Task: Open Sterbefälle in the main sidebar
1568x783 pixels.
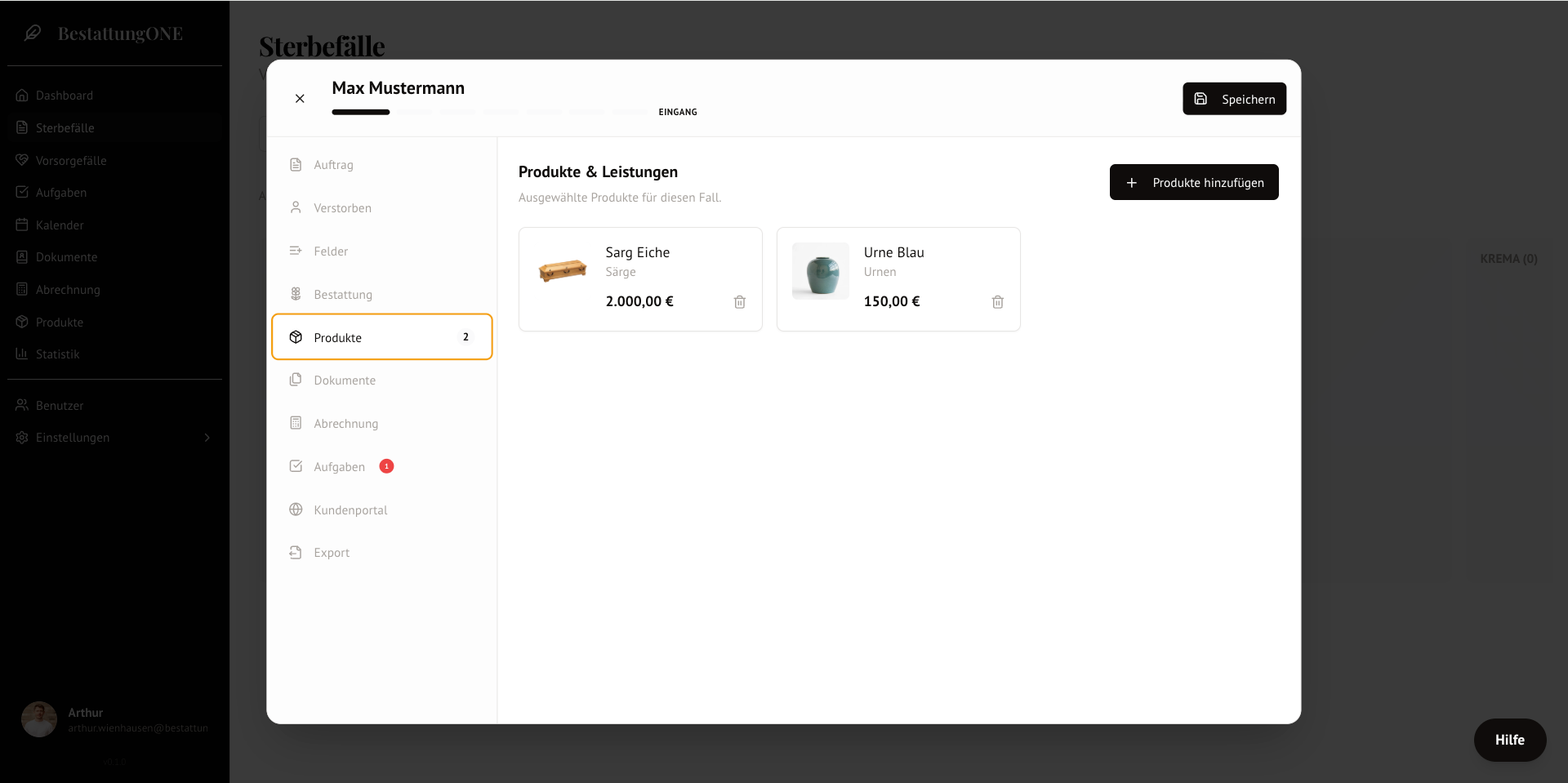Action: coord(114,128)
